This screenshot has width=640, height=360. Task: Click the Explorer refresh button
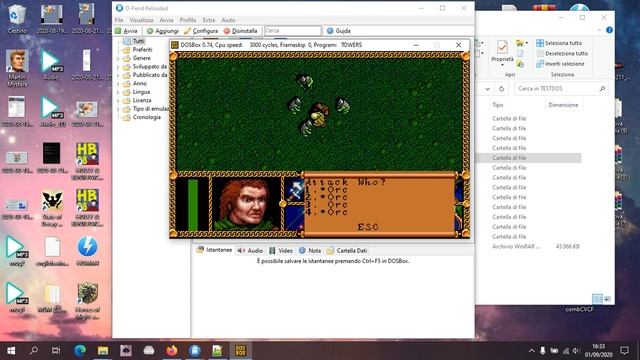point(502,89)
